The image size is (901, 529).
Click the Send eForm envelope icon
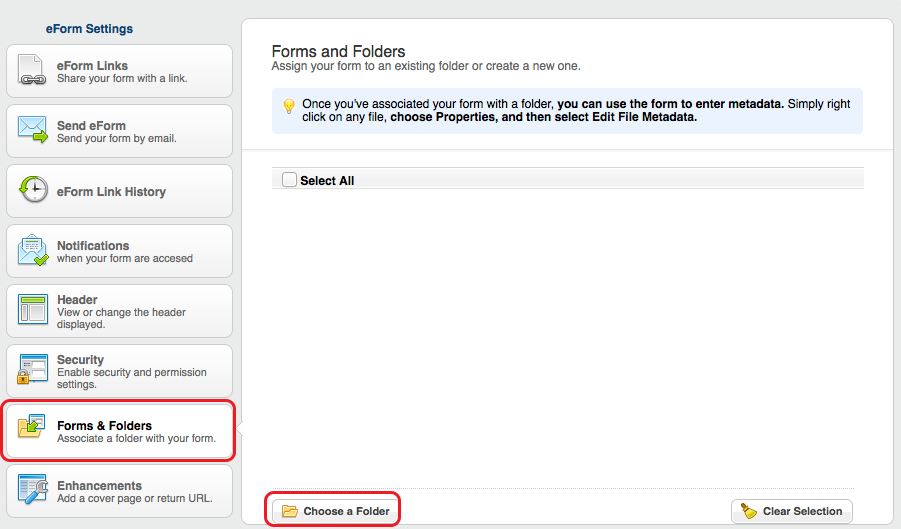32,129
